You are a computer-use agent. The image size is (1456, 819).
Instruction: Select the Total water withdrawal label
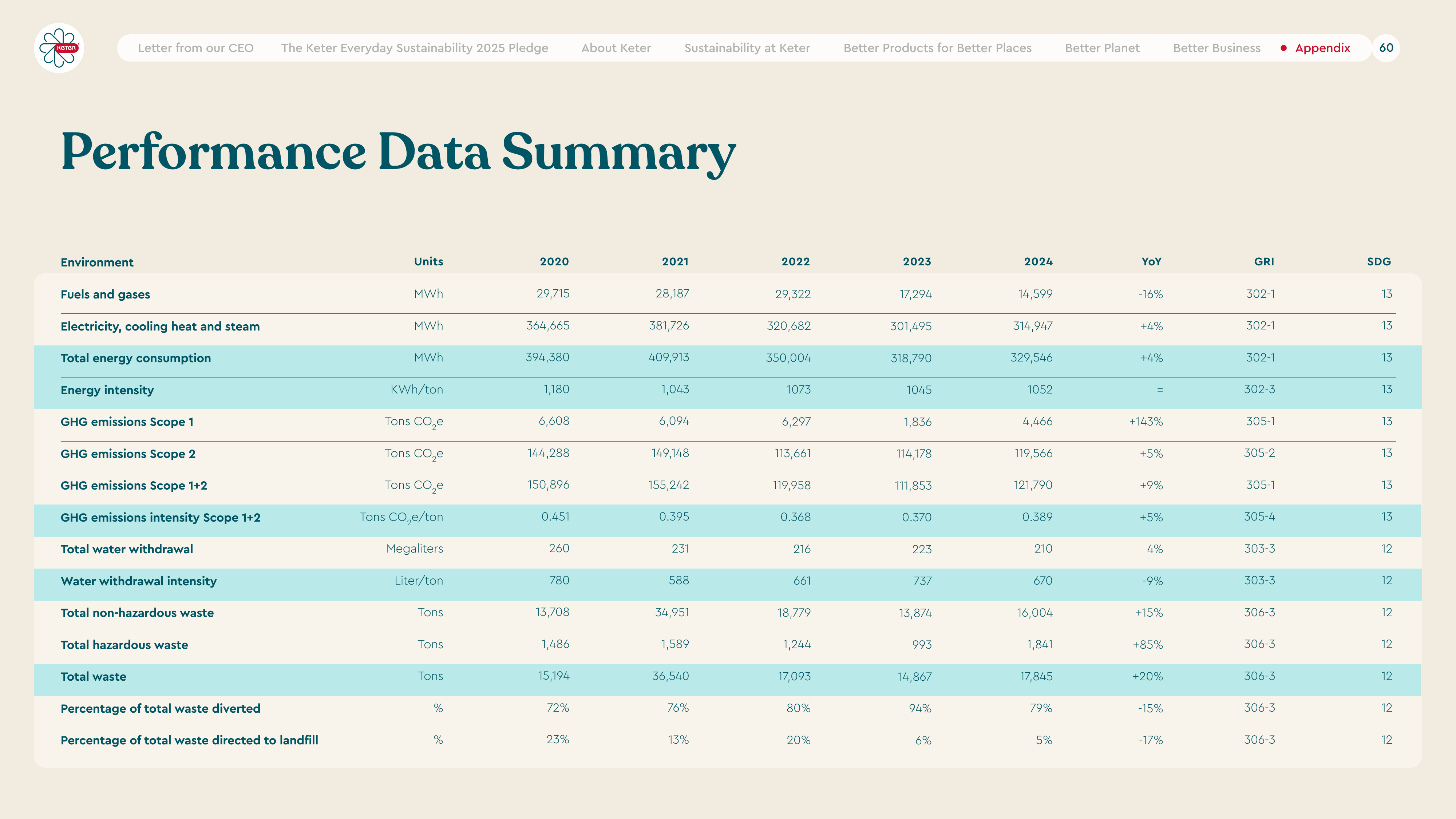coord(127,549)
